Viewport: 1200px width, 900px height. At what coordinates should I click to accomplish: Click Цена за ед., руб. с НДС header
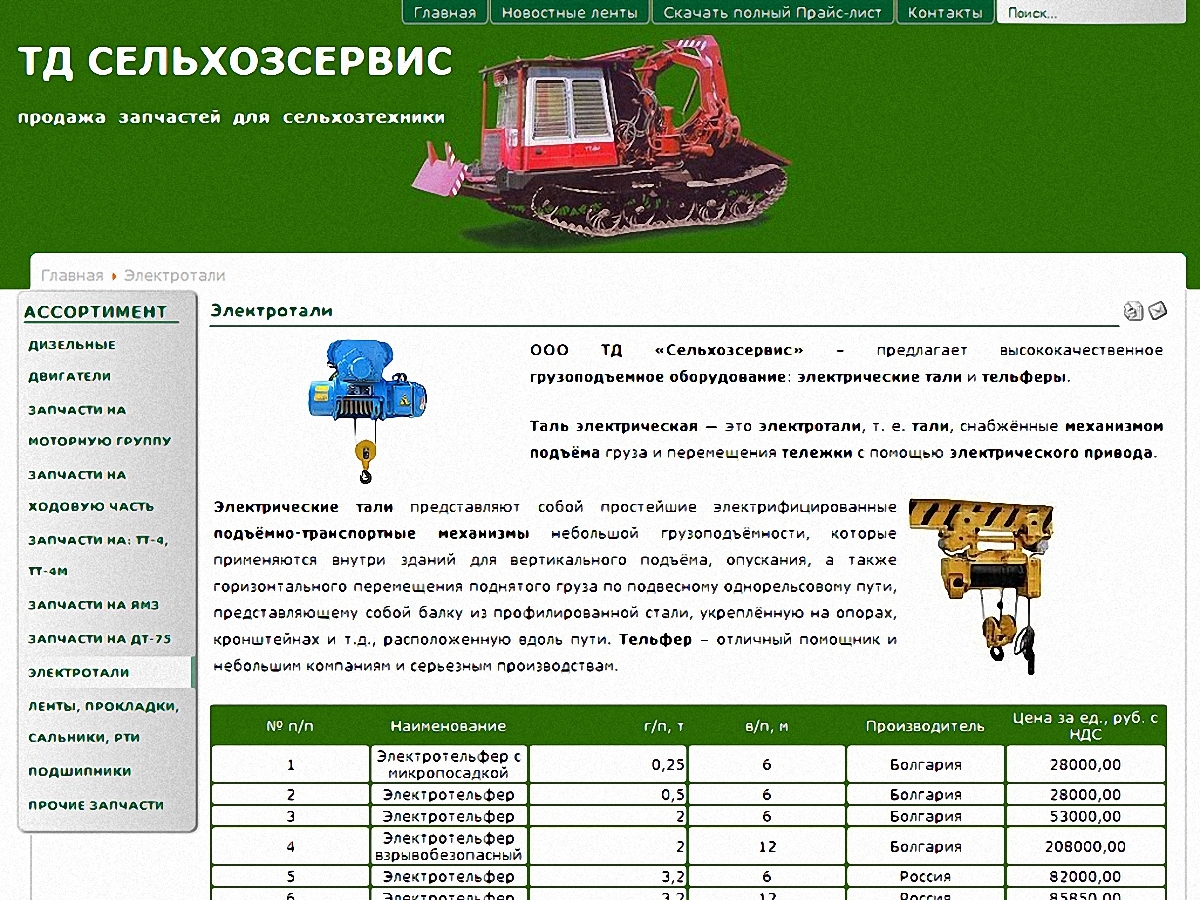pyautogui.click(x=1085, y=726)
